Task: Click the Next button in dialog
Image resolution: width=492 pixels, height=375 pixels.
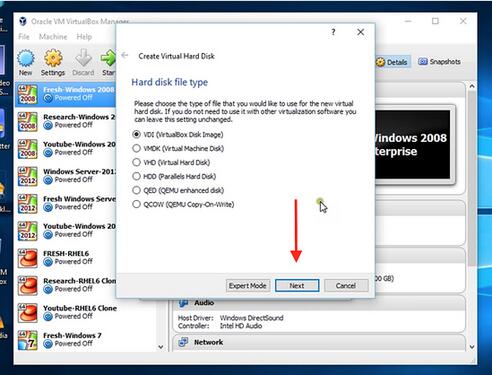Action: point(297,286)
